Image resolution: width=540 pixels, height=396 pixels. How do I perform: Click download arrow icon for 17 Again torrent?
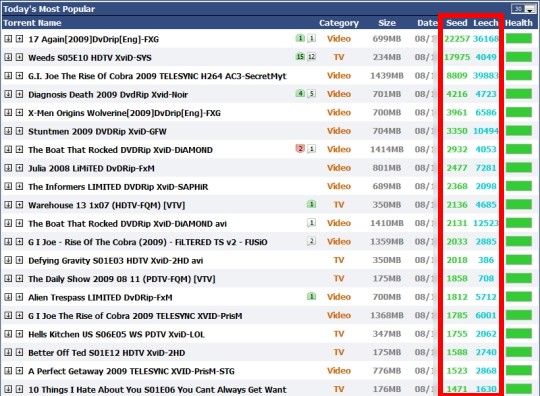[8, 39]
